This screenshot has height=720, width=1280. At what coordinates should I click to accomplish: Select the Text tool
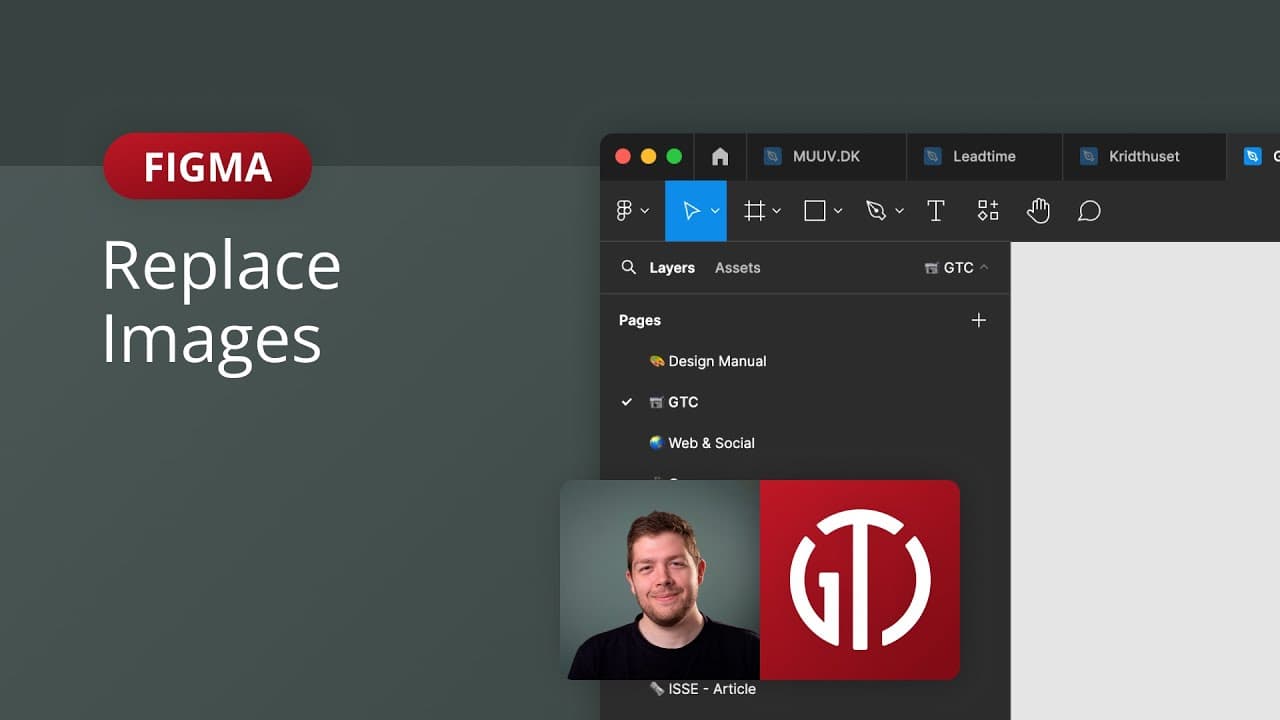point(936,211)
